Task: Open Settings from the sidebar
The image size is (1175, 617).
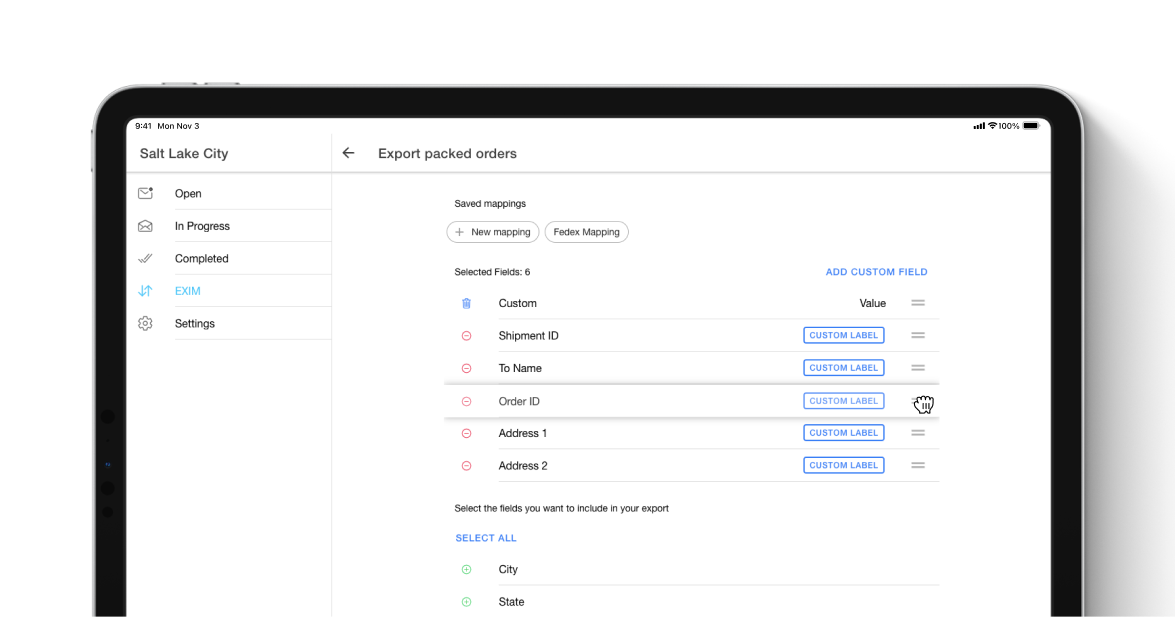Action: tap(194, 323)
